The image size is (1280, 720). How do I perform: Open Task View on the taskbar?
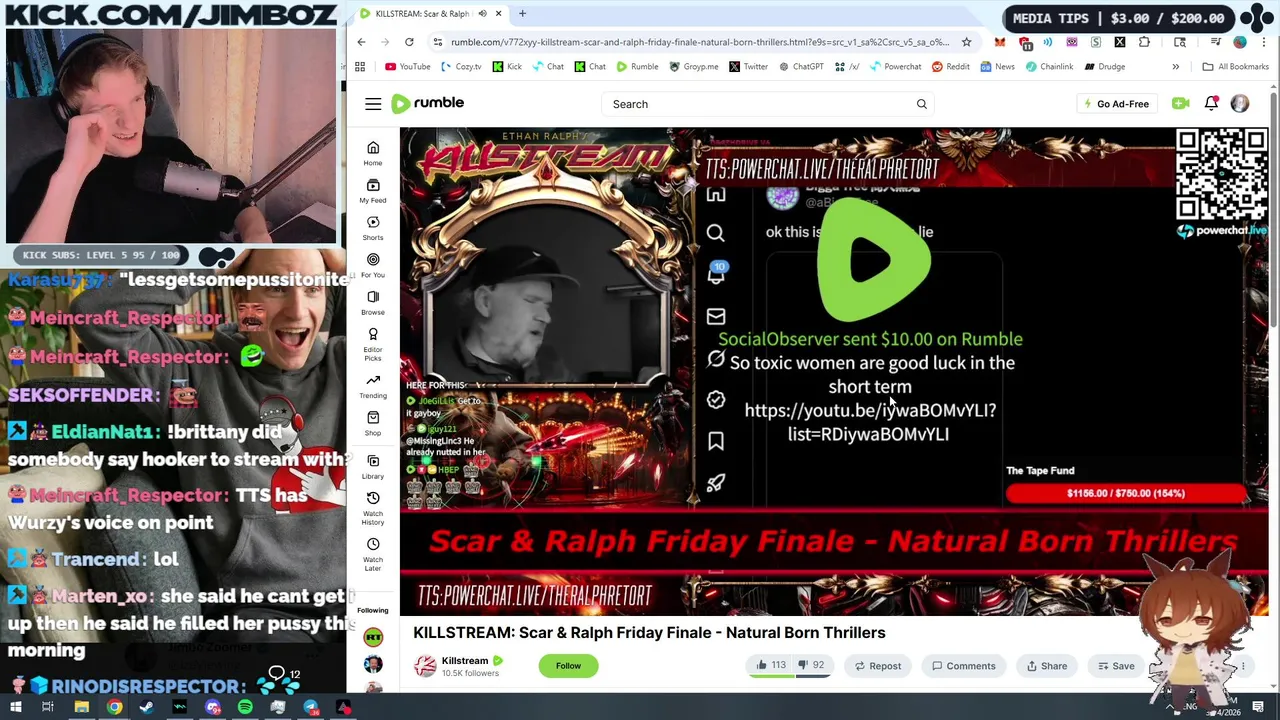(x=48, y=707)
